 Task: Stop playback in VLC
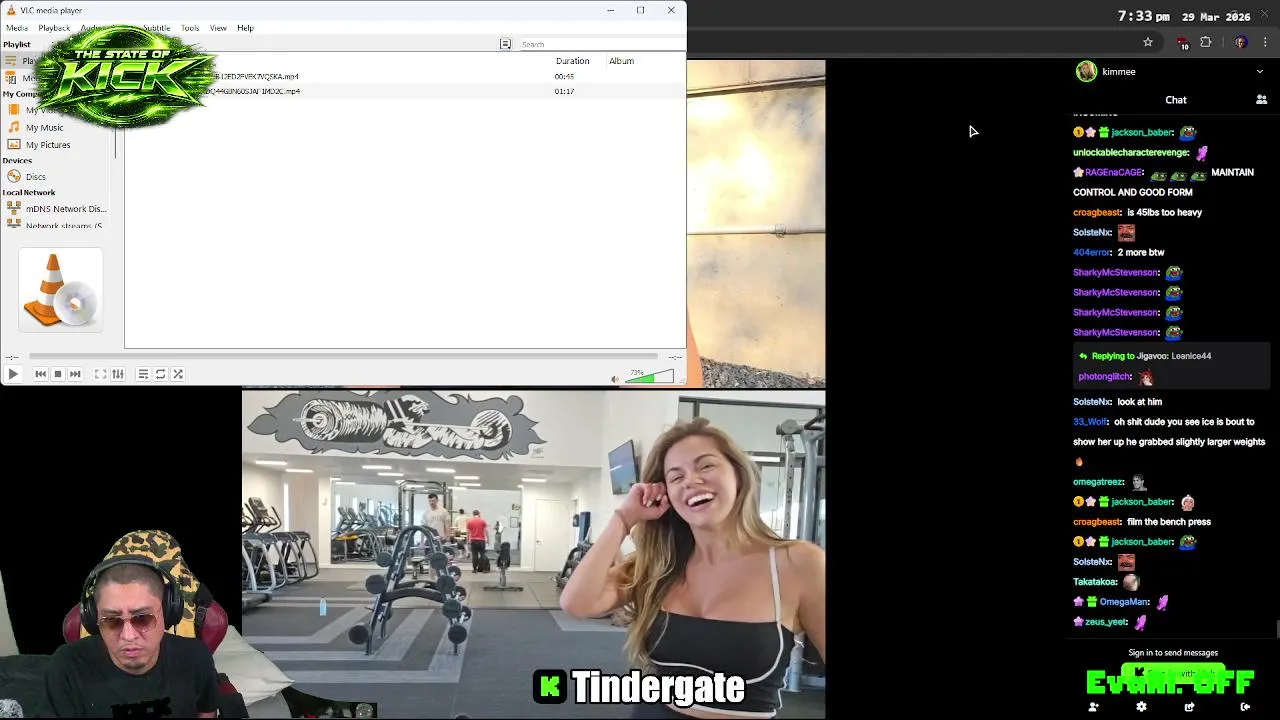[x=58, y=374]
